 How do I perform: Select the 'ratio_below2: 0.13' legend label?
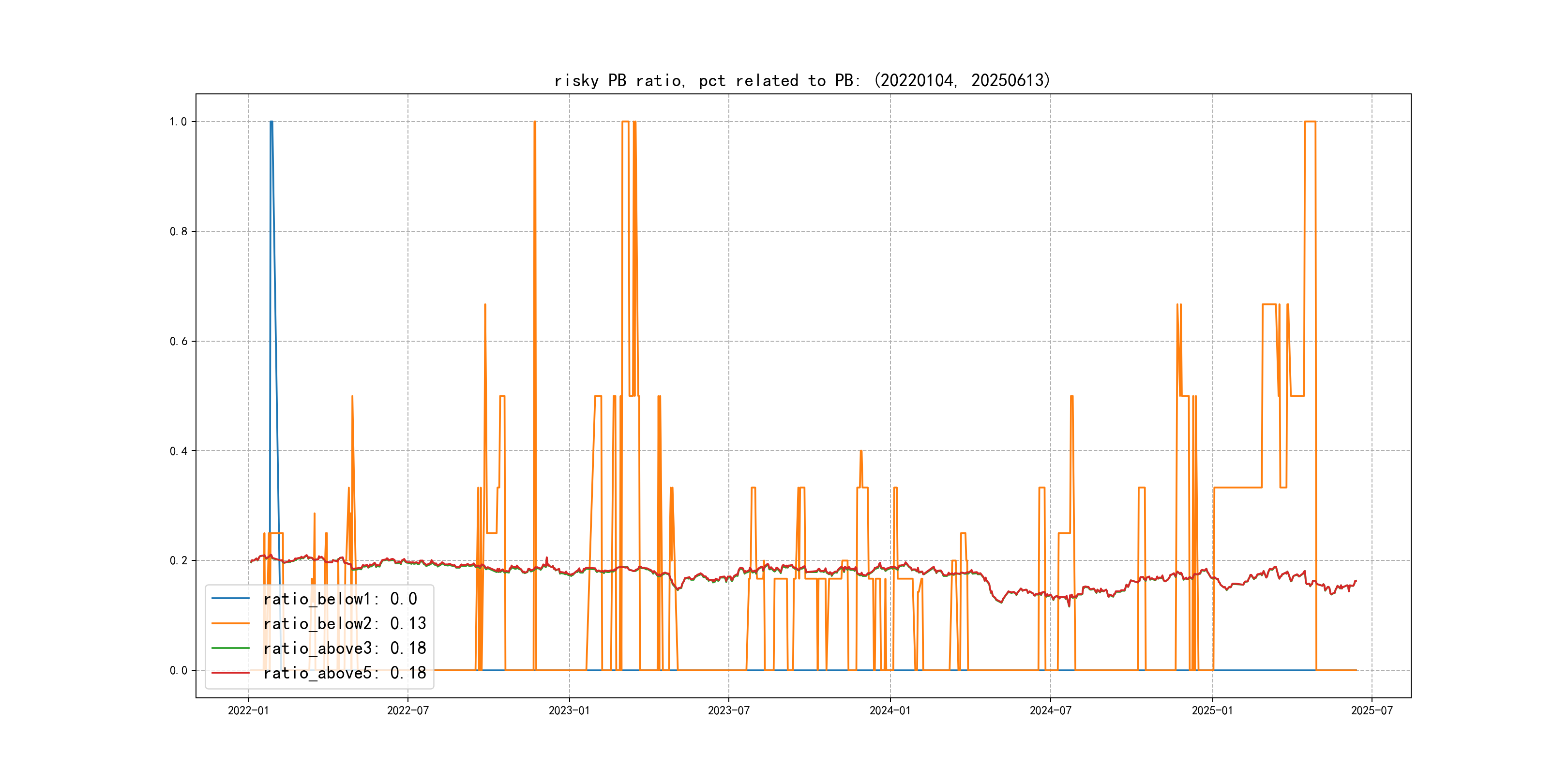[345, 623]
